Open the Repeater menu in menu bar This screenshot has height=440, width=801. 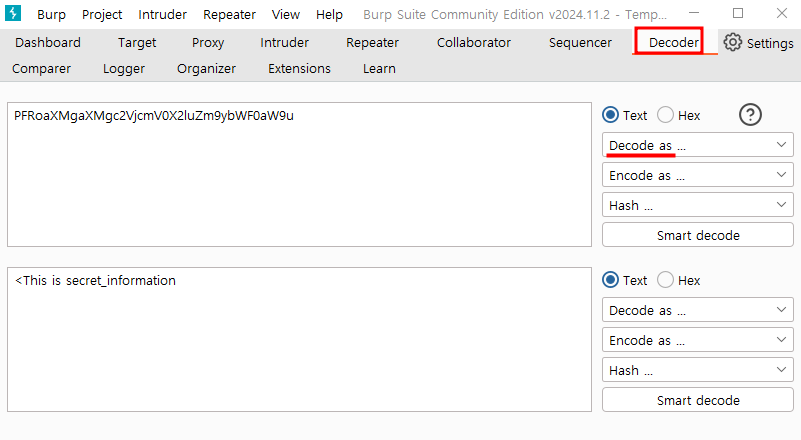pos(229,14)
